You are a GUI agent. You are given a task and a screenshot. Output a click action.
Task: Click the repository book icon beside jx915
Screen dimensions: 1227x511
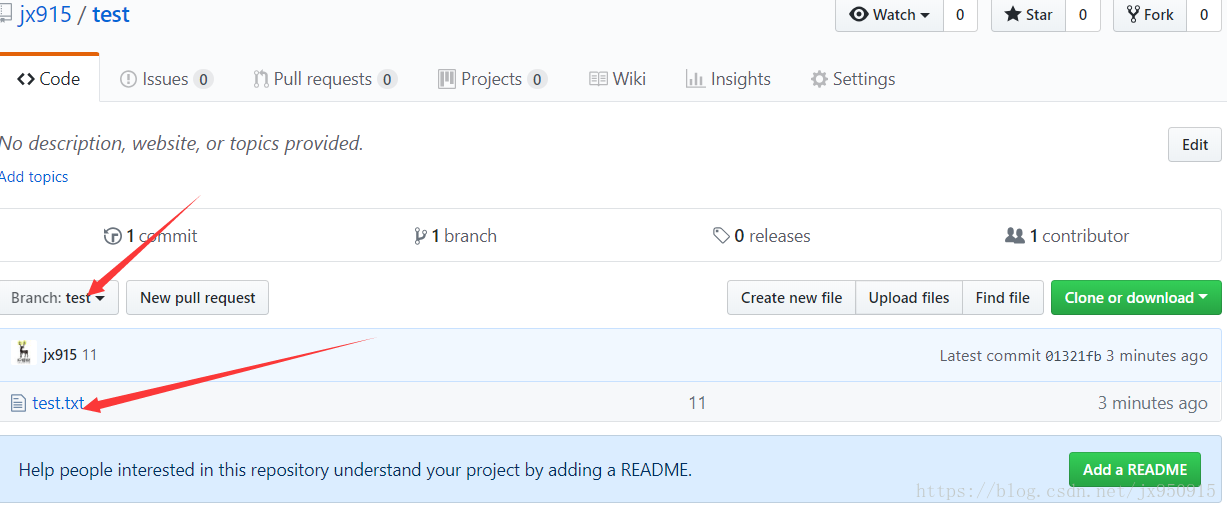tap(6, 15)
